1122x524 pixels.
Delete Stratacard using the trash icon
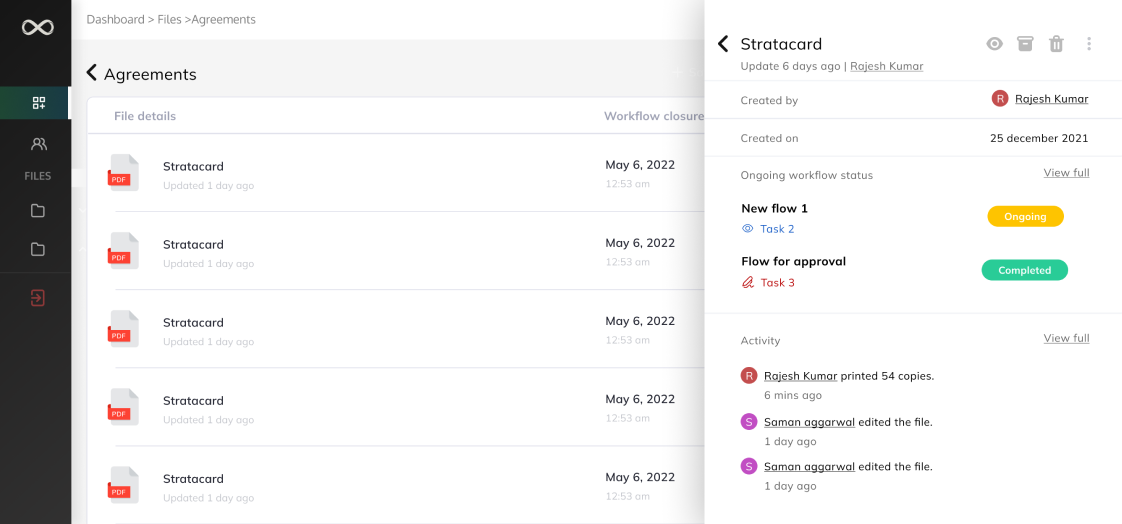(x=1056, y=44)
